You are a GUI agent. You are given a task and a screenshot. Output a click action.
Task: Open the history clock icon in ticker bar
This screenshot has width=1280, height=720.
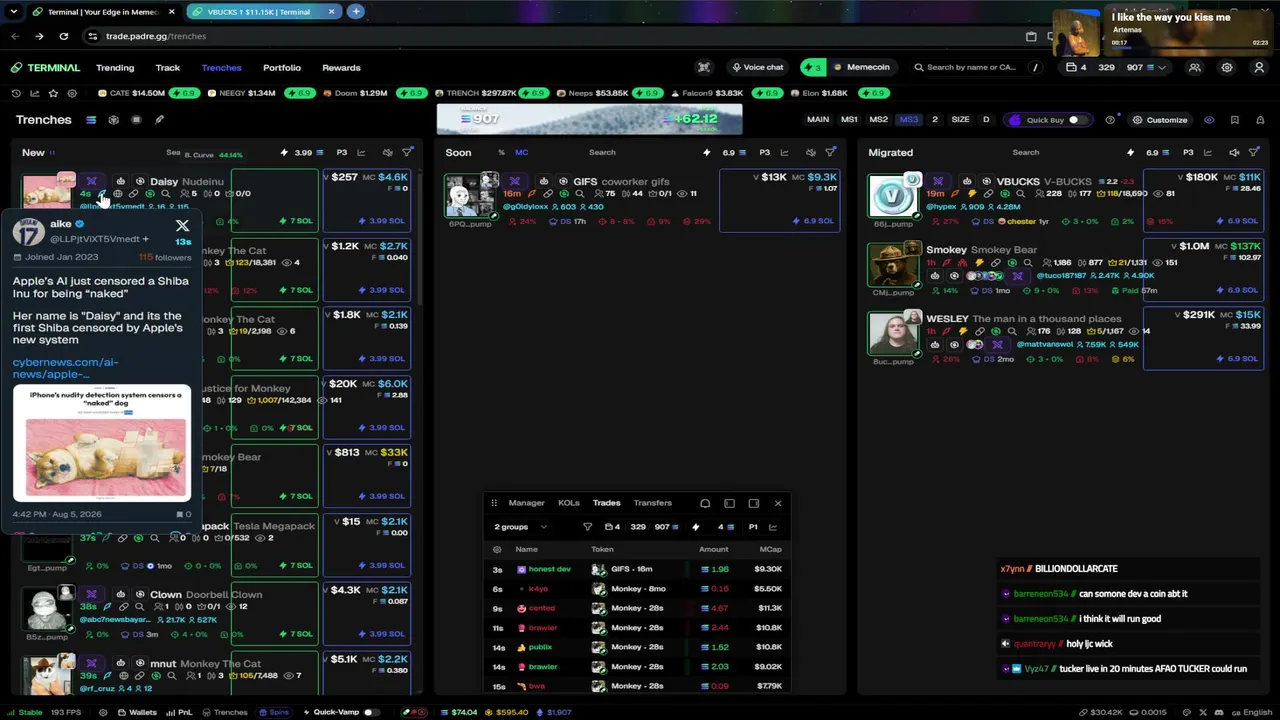coord(16,93)
